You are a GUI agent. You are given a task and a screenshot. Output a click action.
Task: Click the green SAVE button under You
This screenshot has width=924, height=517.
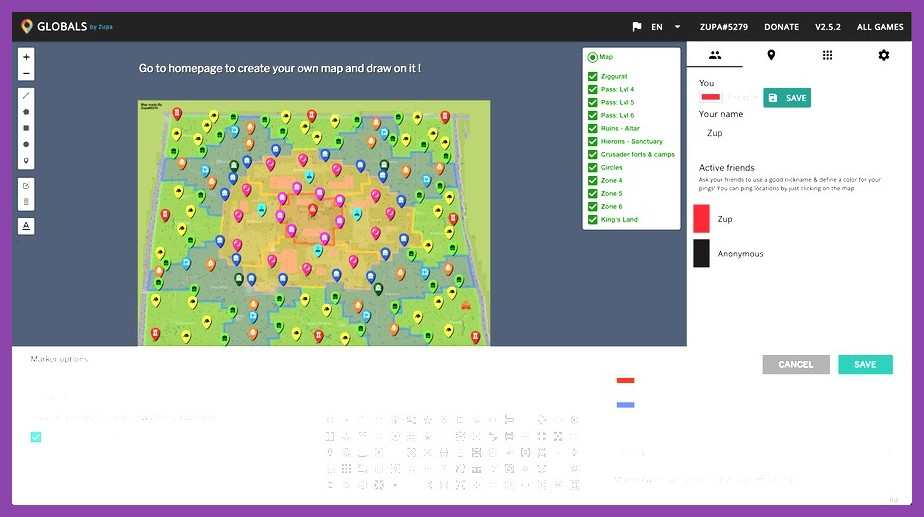point(787,98)
